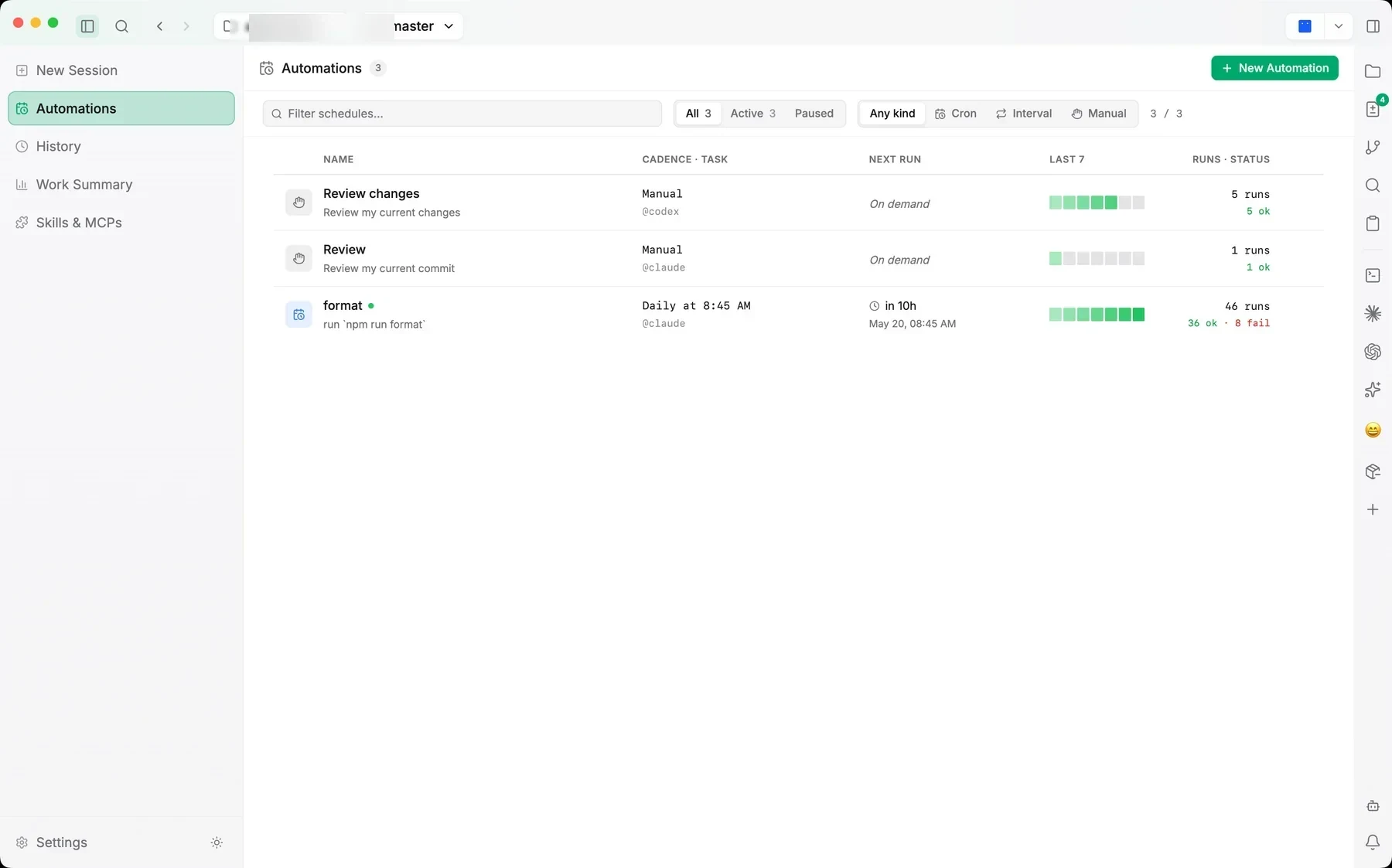Select the OpenAI knot logo icon

1373,352
